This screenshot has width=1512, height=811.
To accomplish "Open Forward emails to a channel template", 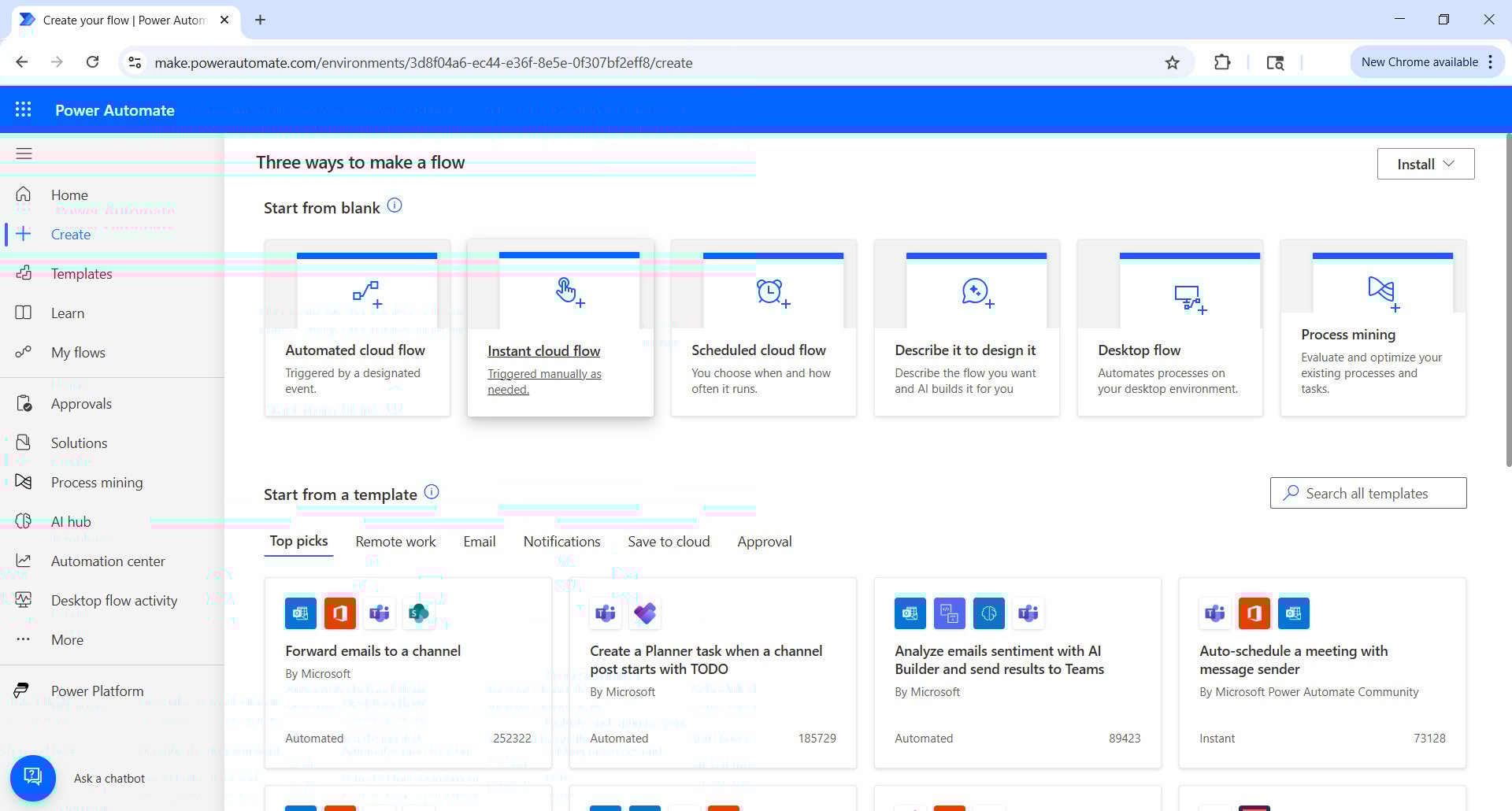I will 372,651.
